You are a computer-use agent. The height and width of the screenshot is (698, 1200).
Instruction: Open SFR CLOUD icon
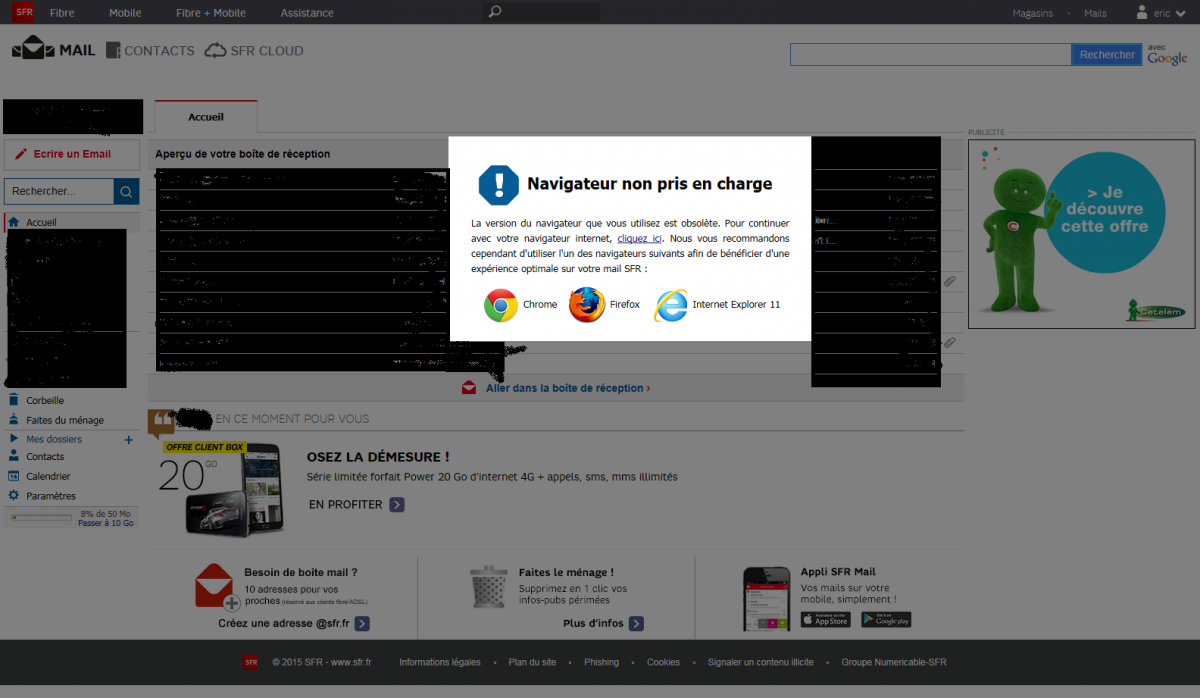pyautogui.click(x=215, y=50)
